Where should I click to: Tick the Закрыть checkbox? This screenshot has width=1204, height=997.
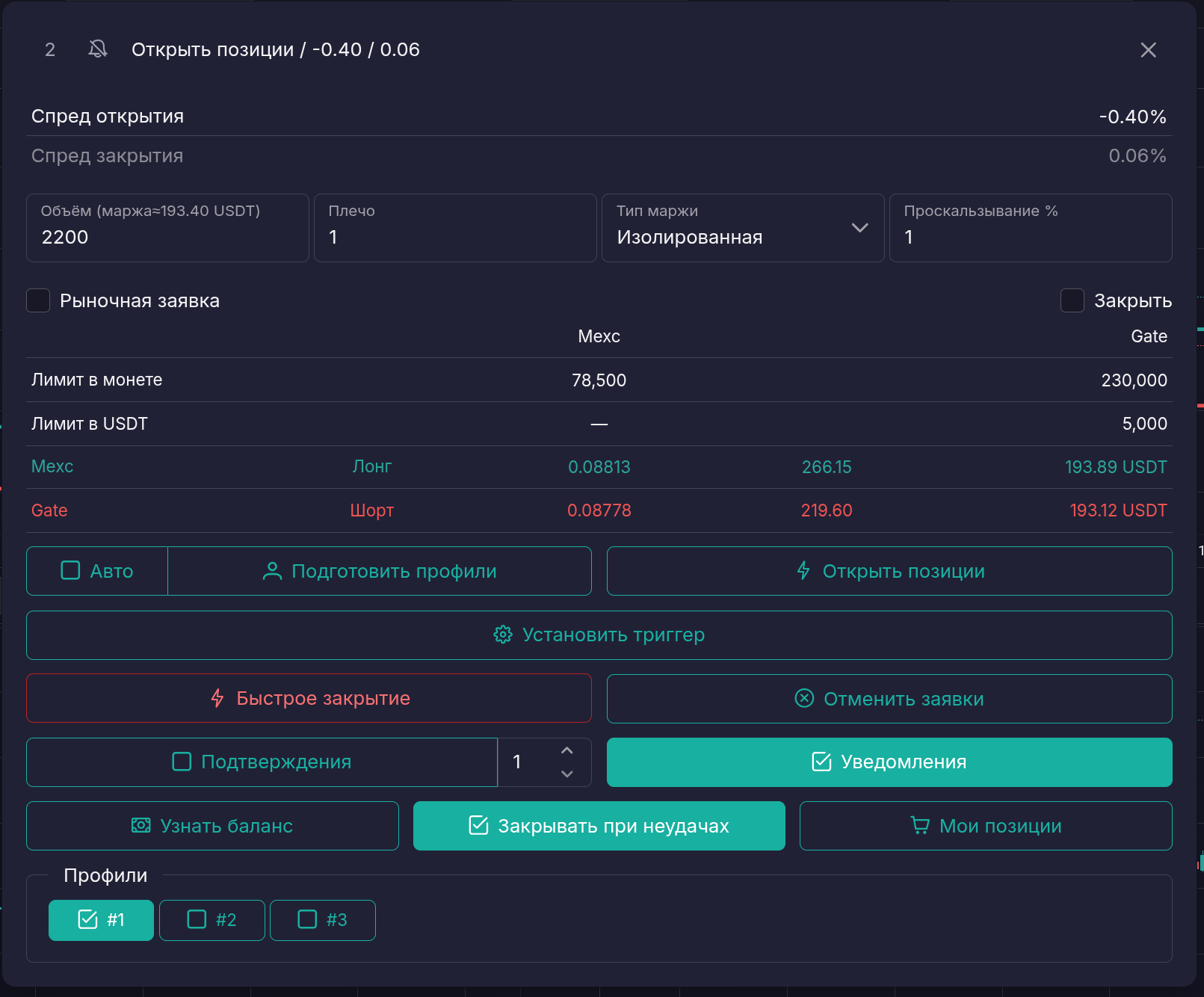click(1072, 300)
